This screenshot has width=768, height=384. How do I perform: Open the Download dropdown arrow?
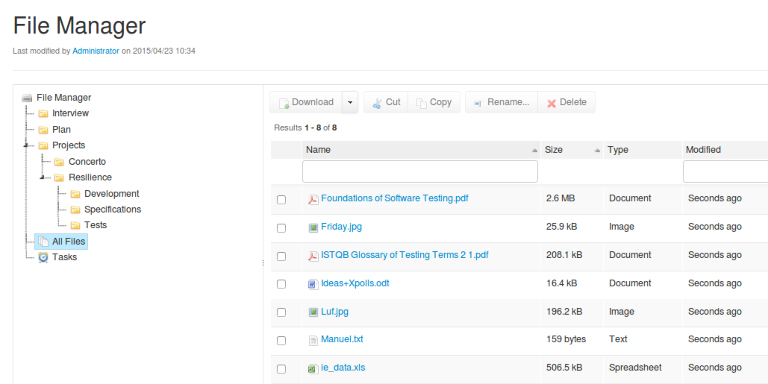click(350, 102)
